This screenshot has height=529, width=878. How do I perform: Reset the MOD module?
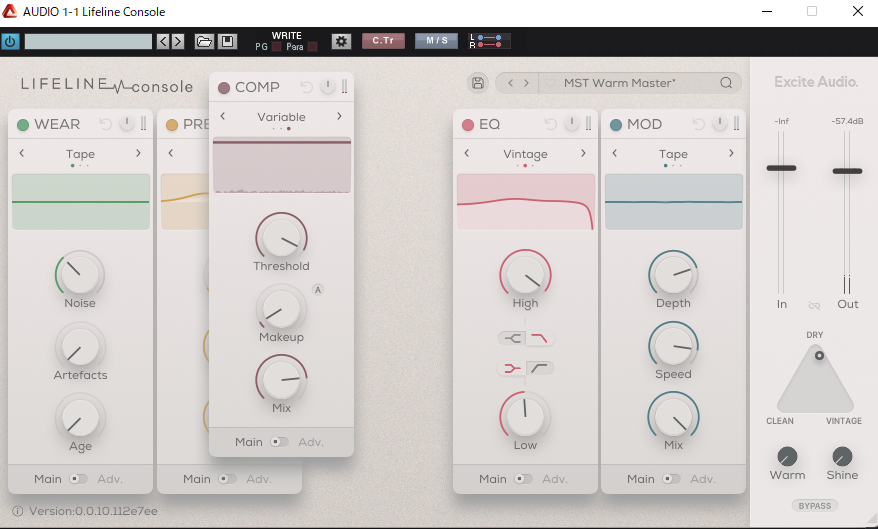point(698,124)
